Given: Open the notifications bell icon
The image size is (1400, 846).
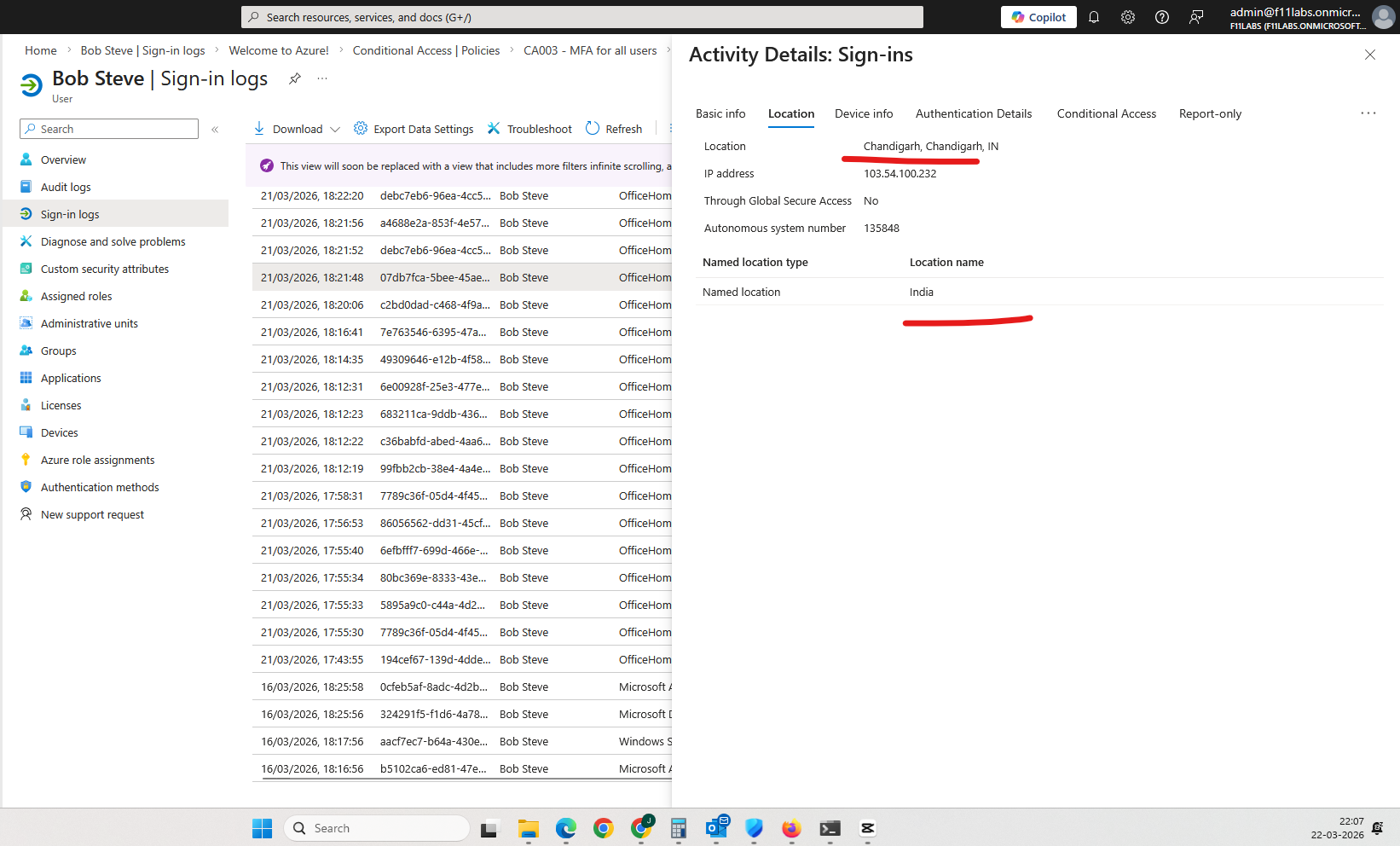Looking at the screenshot, I should tap(1094, 17).
